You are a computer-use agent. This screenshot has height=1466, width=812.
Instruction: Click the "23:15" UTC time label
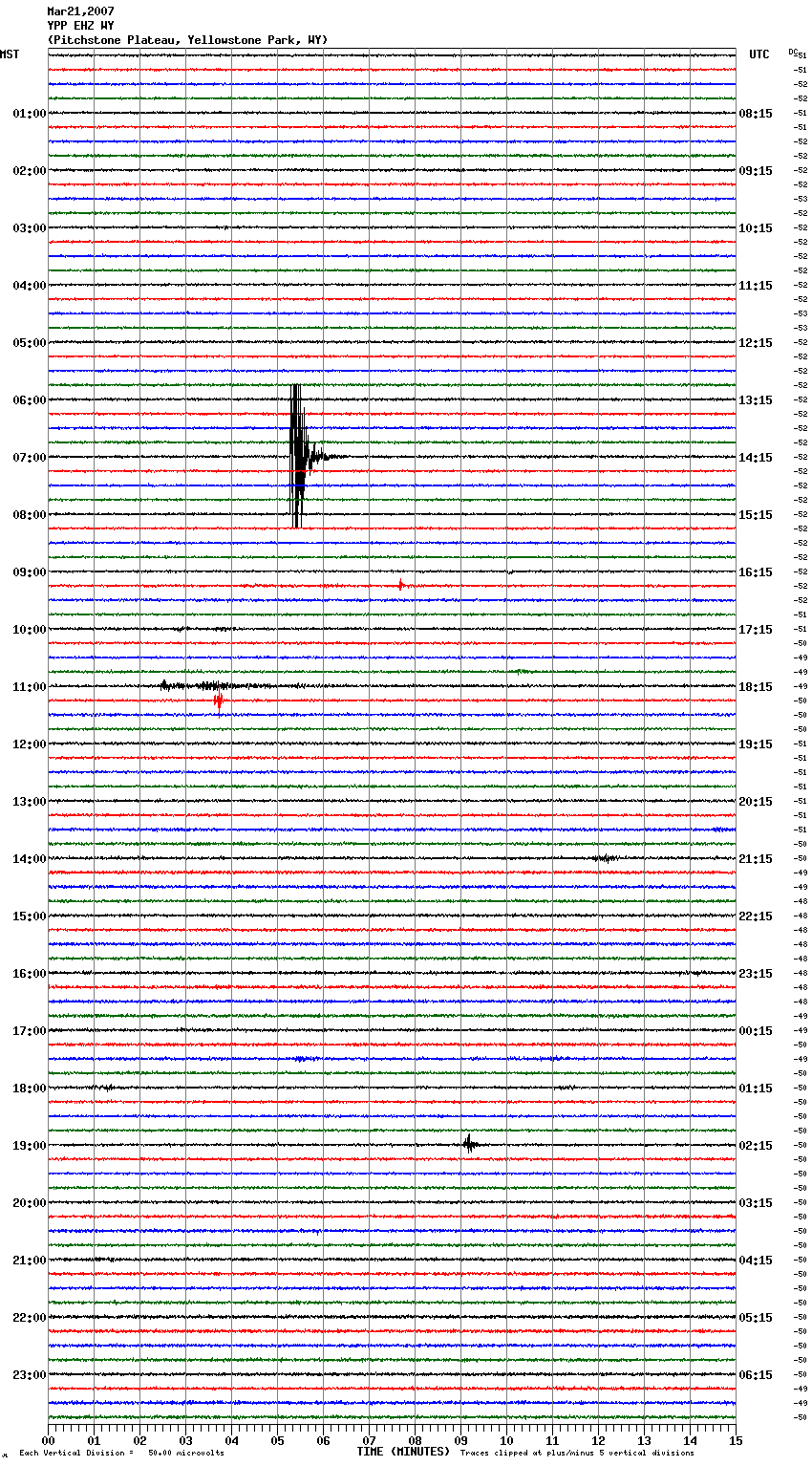pyautogui.click(x=756, y=974)
